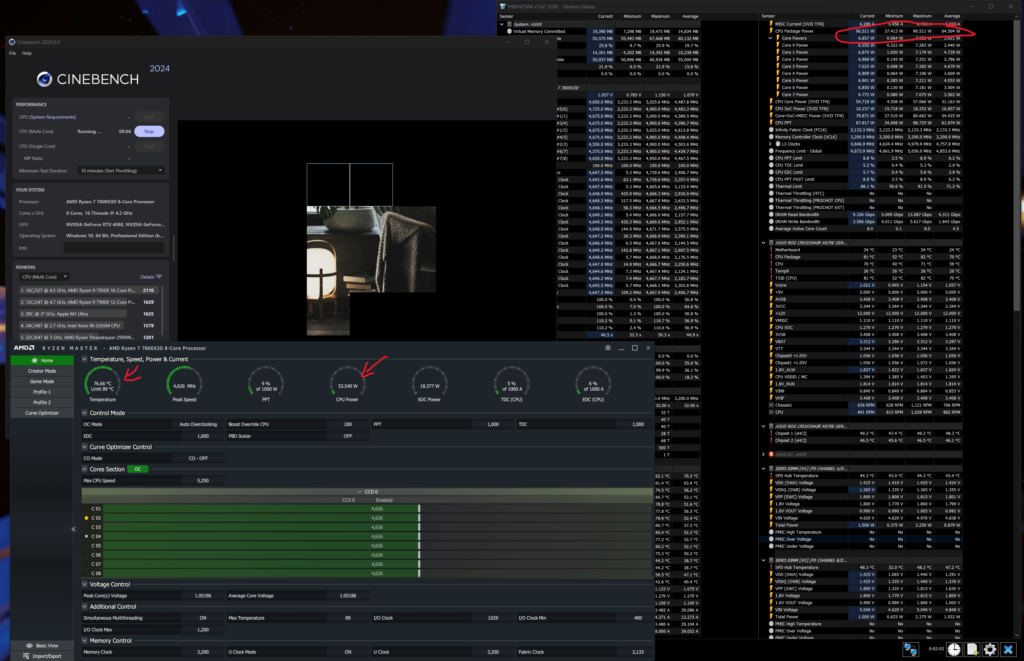This screenshot has width=1024, height=661.
Task: Click the C 05 core speed slider handle
Action: point(419,545)
